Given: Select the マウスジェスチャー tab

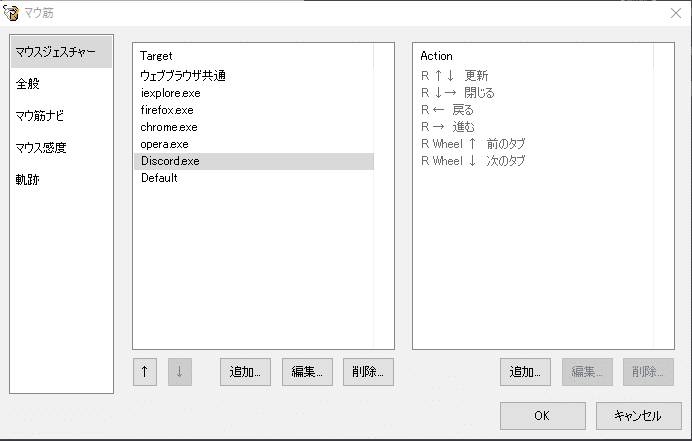Looking at the screenshot, I should [61, 52].
